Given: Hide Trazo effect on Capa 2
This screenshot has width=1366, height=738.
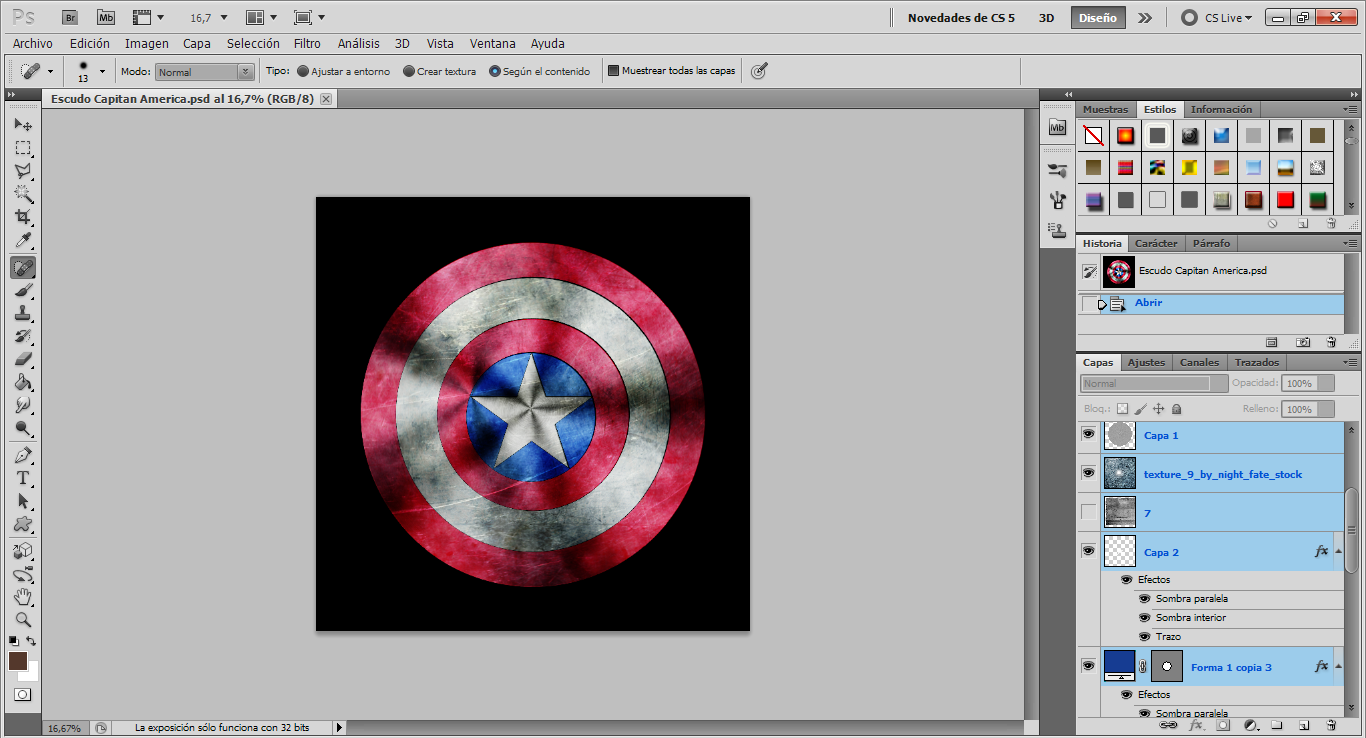Looking at the screenshot, I should point(1145,637).
